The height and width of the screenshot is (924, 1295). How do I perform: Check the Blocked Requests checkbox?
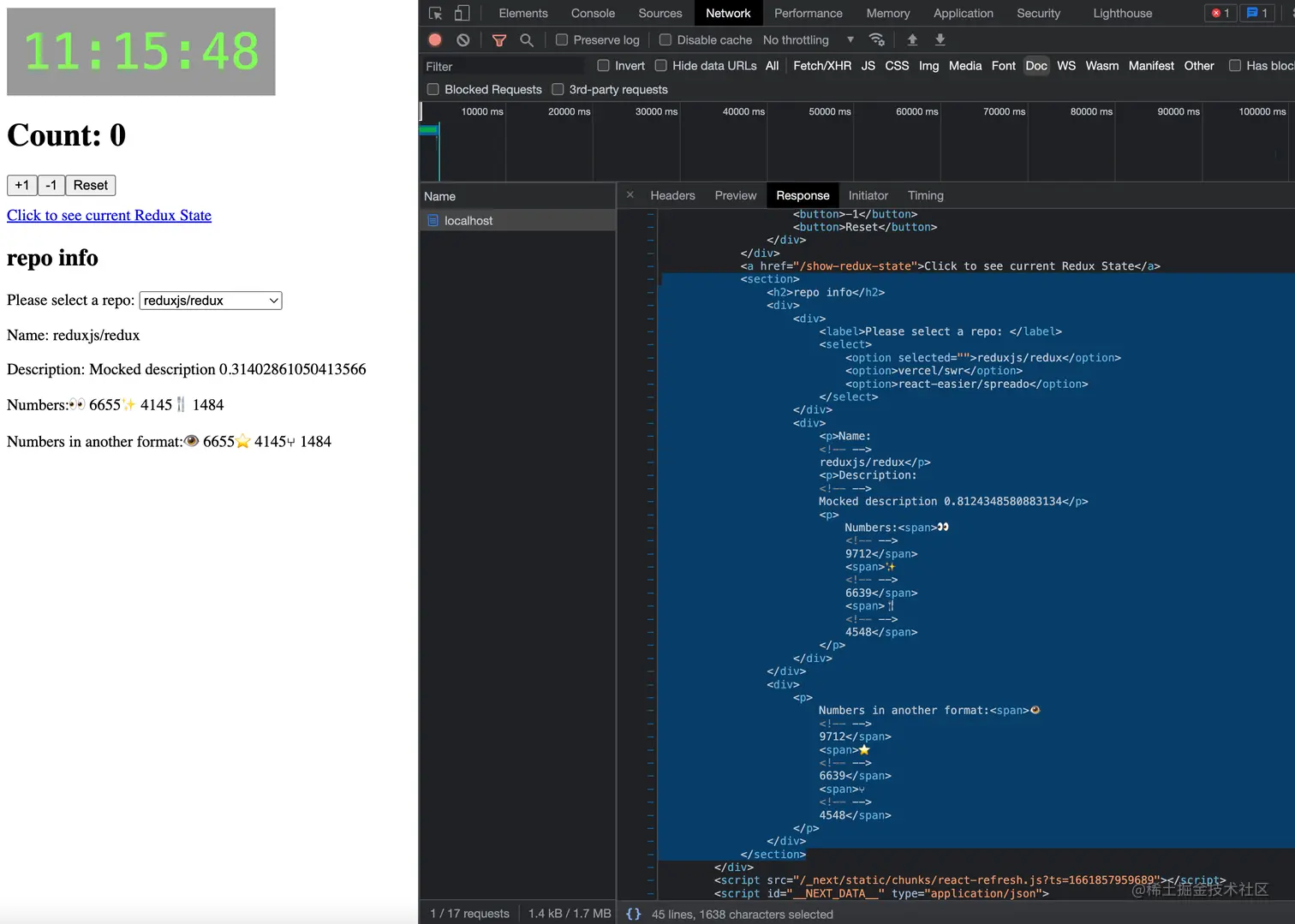tap(433, 90)
